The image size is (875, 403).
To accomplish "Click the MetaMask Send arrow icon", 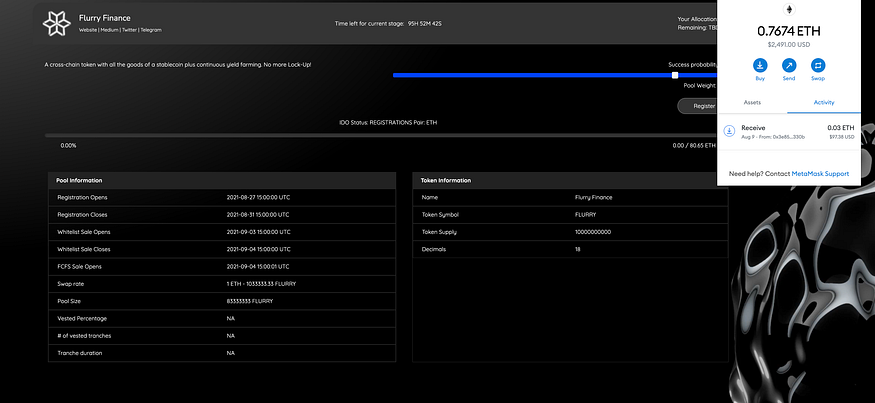I will 789,65.
